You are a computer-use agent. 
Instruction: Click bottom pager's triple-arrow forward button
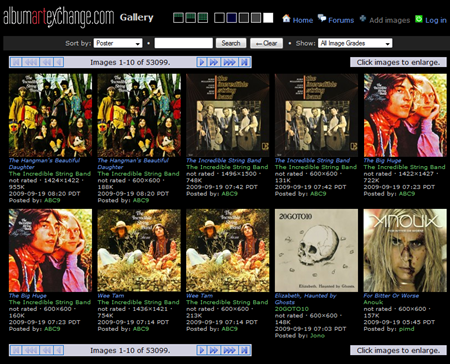pos(229,350)
